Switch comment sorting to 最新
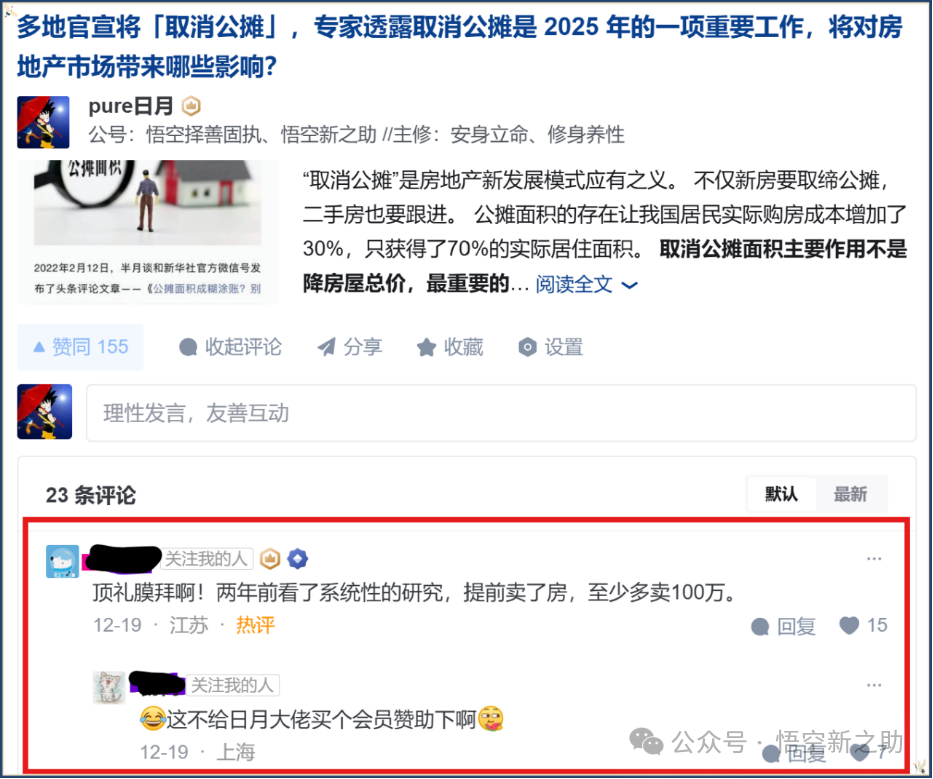The width and height of the screenshot is (933, 779). tap(850, 493)
